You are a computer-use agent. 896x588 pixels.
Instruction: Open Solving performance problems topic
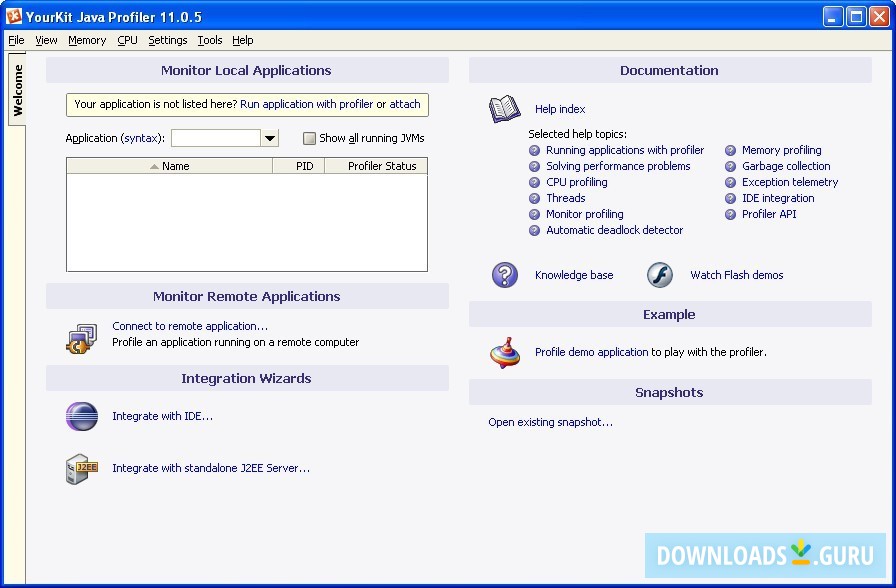pyautogui.click(x=618, y=166)
